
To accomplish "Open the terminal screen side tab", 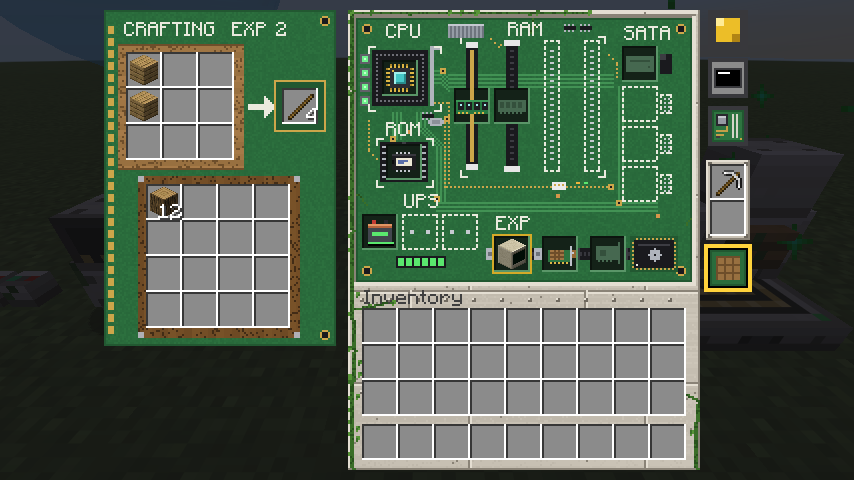I will click(x=728, y=78).
